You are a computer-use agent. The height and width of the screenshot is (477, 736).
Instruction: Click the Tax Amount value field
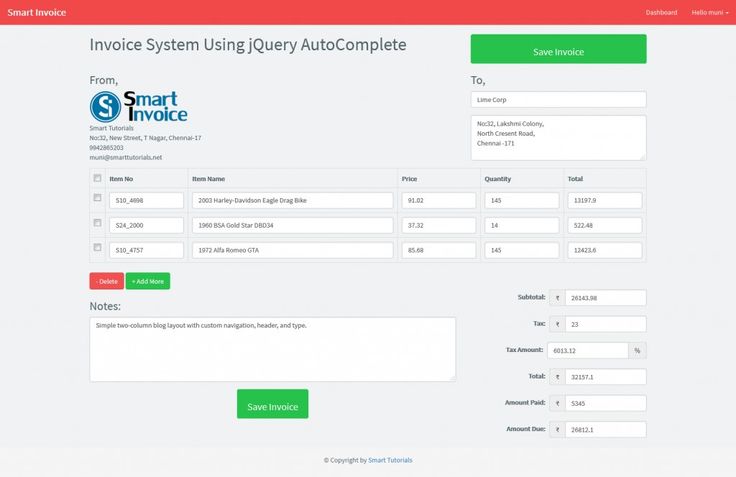[x=588, y=350]
